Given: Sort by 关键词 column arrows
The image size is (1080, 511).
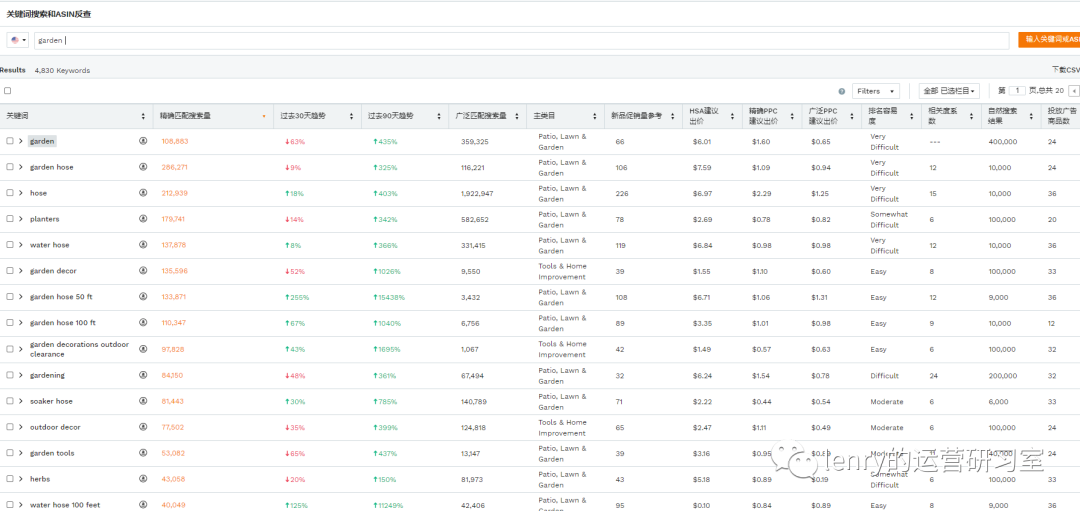Looking at the screenshot, I should pos(143,116).
